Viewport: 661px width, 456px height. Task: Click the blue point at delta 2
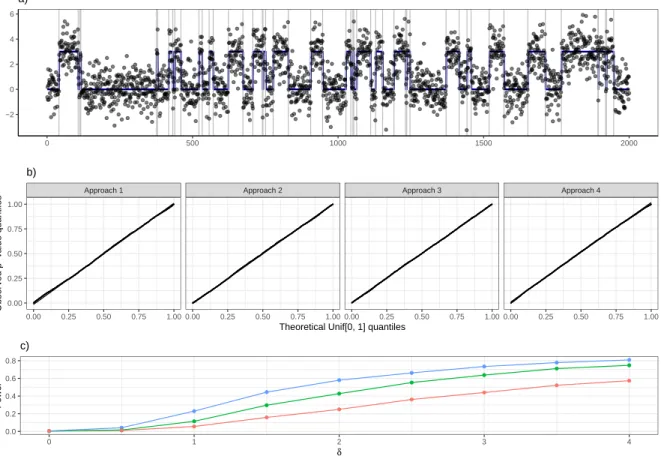click(x=339, y=380)
